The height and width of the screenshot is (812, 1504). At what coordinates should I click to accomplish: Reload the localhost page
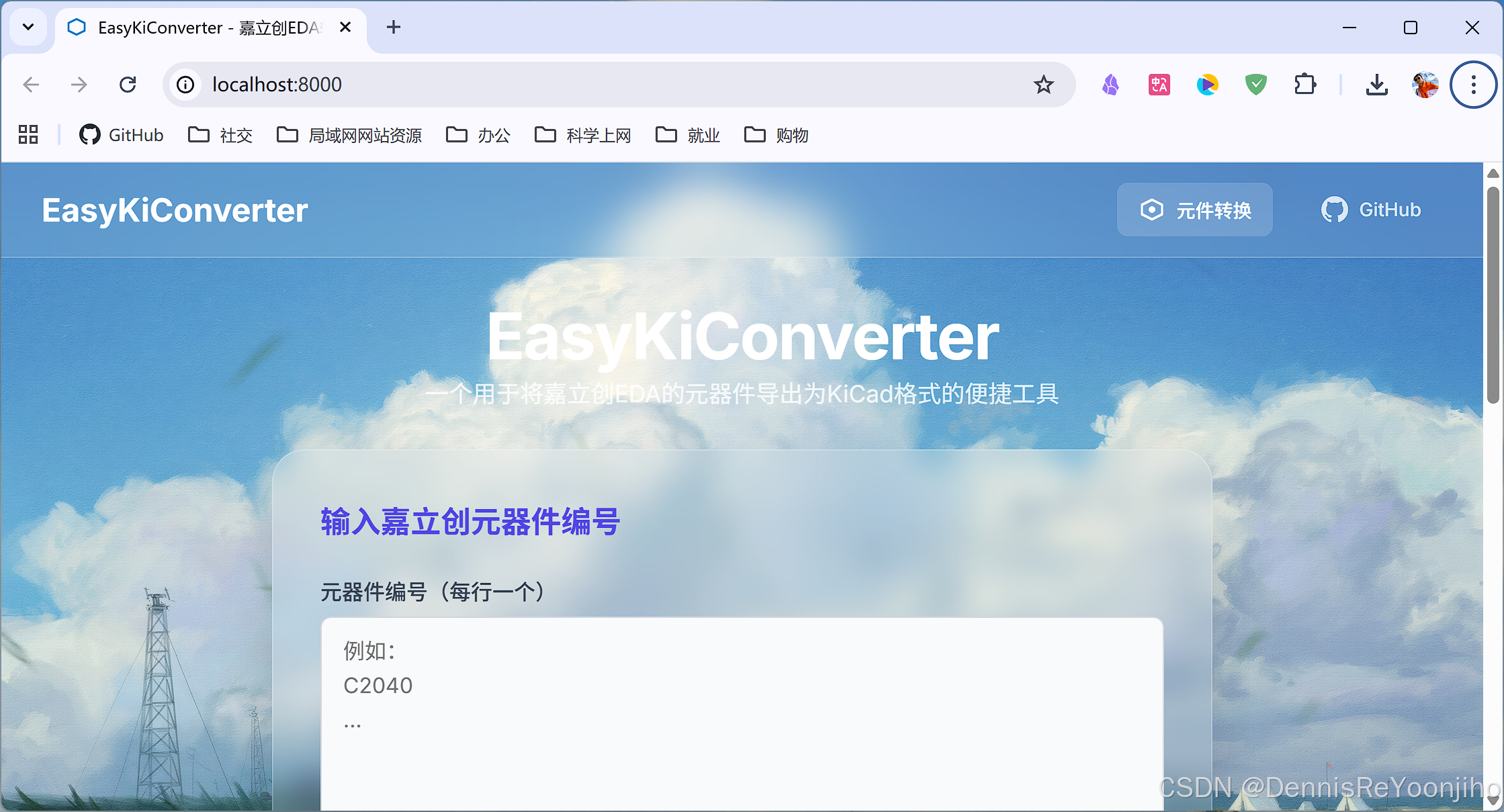click(x=128, y=85)
